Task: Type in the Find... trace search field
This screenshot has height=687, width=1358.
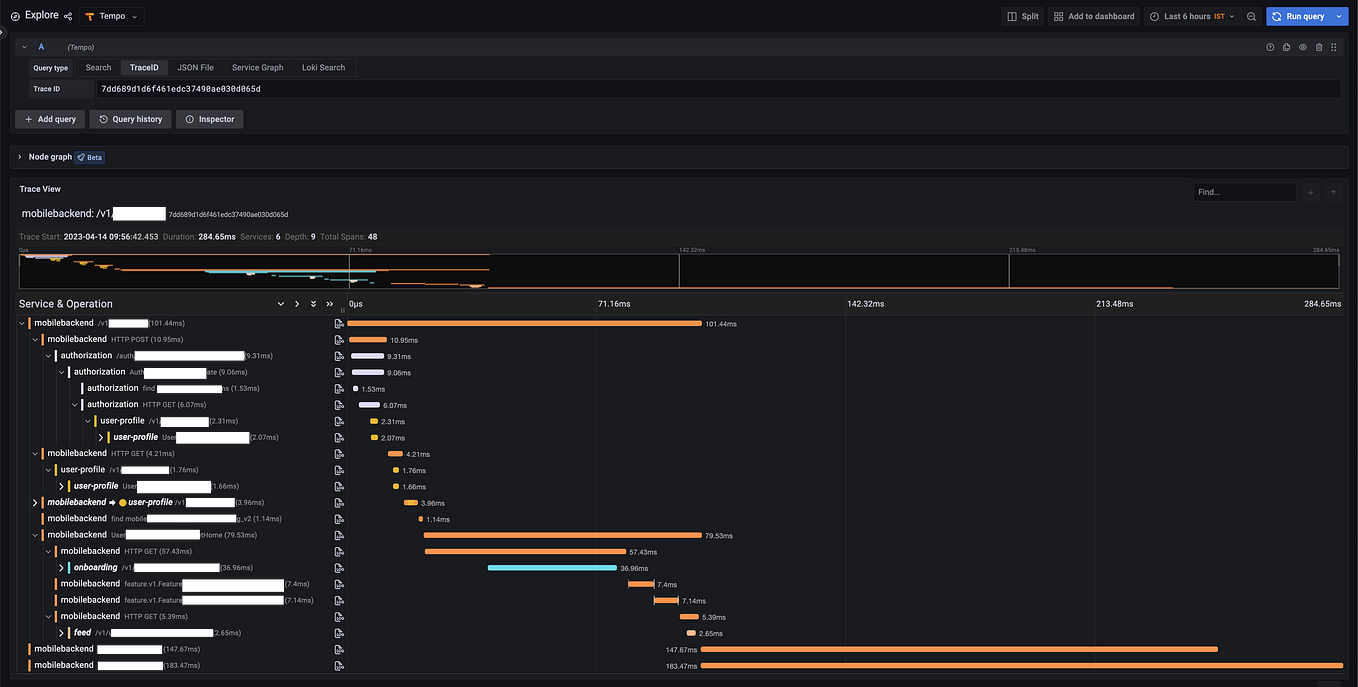Action: [1243, 191]
